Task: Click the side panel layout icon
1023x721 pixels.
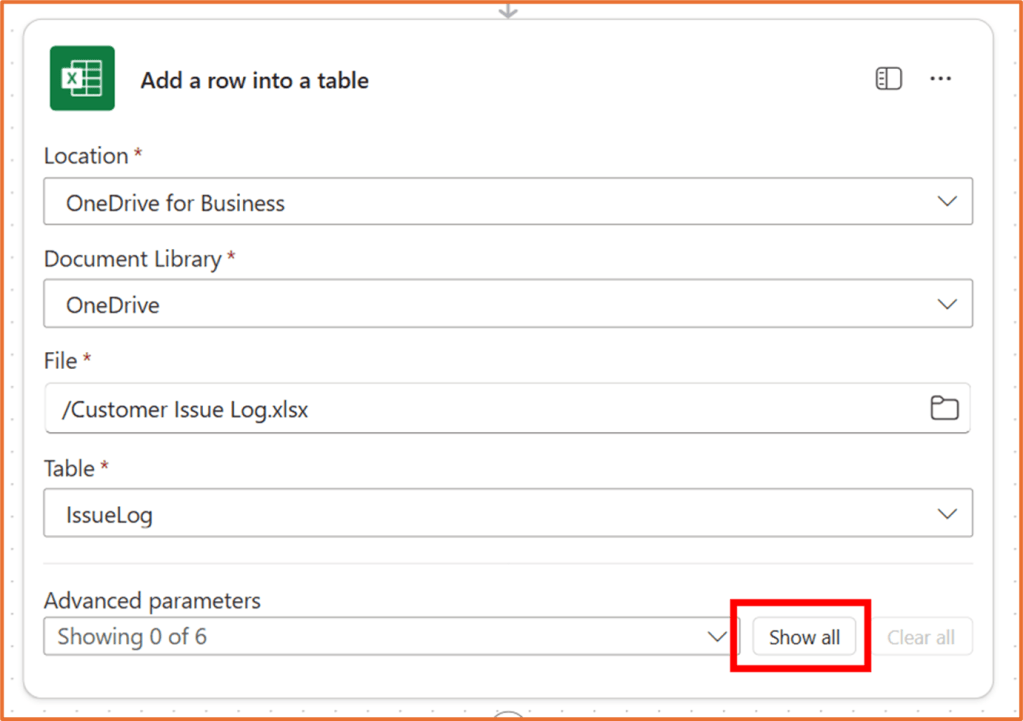Action: (888, 78)
